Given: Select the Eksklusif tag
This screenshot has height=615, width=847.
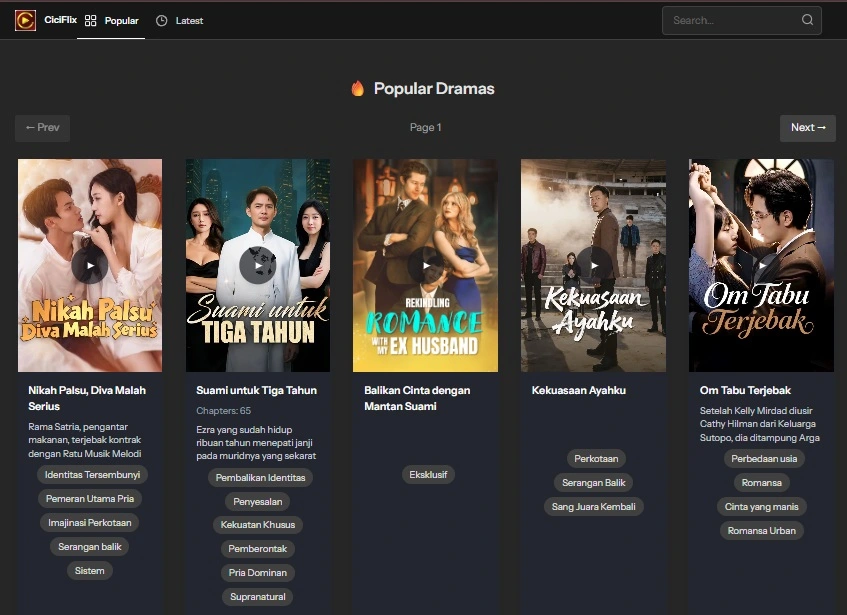Looking at the screenshot, I should (x=428, y=474).
